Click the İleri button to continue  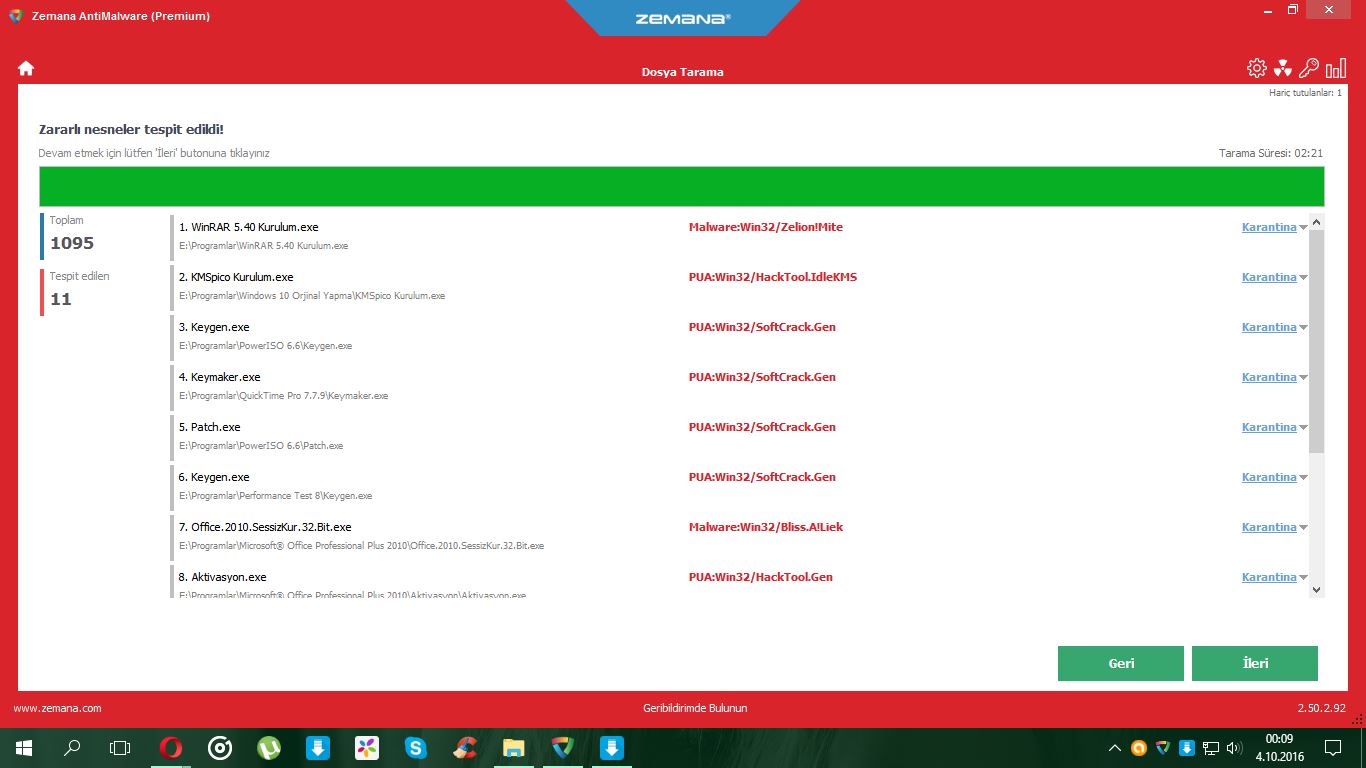[1255, 663]
